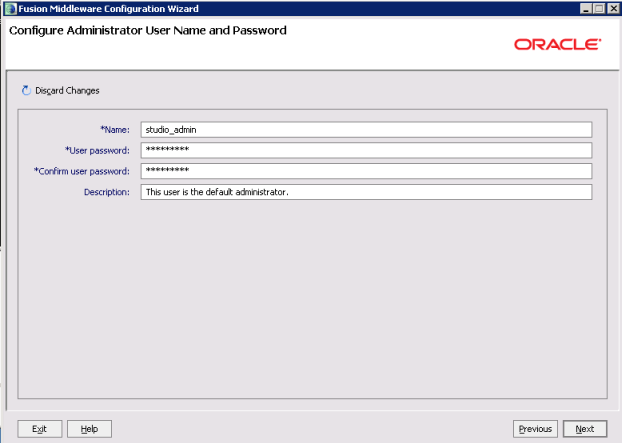Screen dimensions: 622x443
Task: Click the *Name: label
Action: 115,130
